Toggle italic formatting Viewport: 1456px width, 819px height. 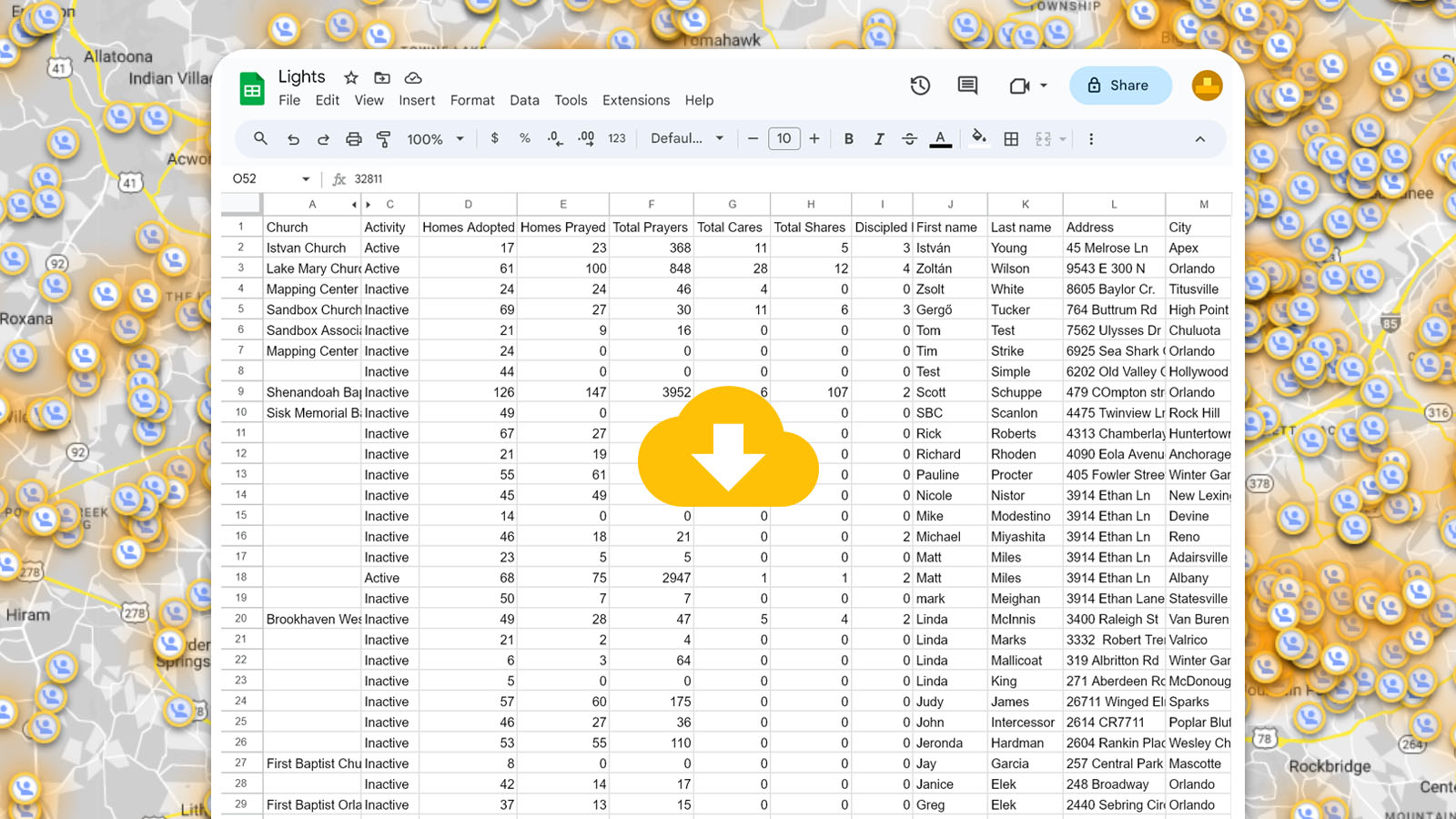tap(879, 139)
